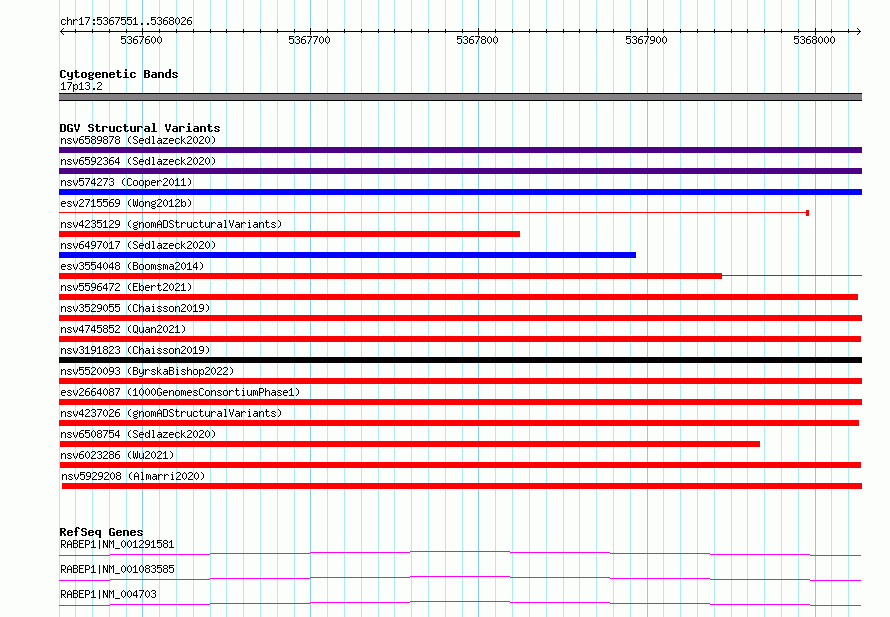The width and height of the screenshot is (890, 617).
Task: Click variant label esv2715569 (Wong2012b)
Action: (x=126, y=203)
